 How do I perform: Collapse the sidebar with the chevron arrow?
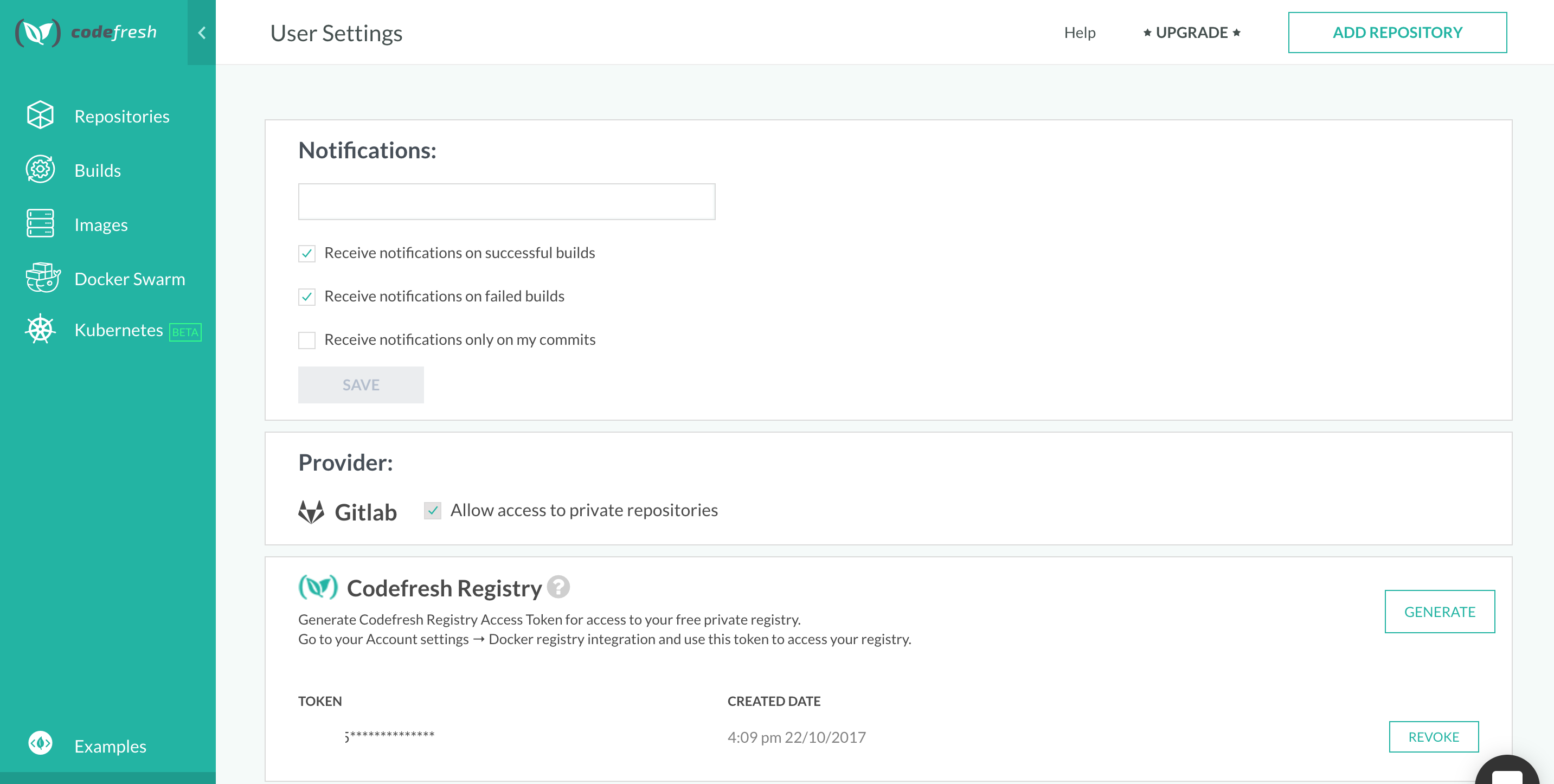[202, 33]
